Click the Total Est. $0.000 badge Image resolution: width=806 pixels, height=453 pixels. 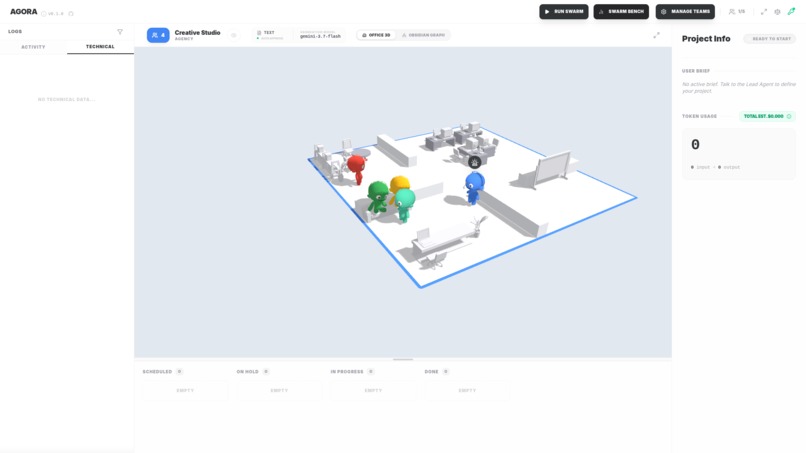767,116
